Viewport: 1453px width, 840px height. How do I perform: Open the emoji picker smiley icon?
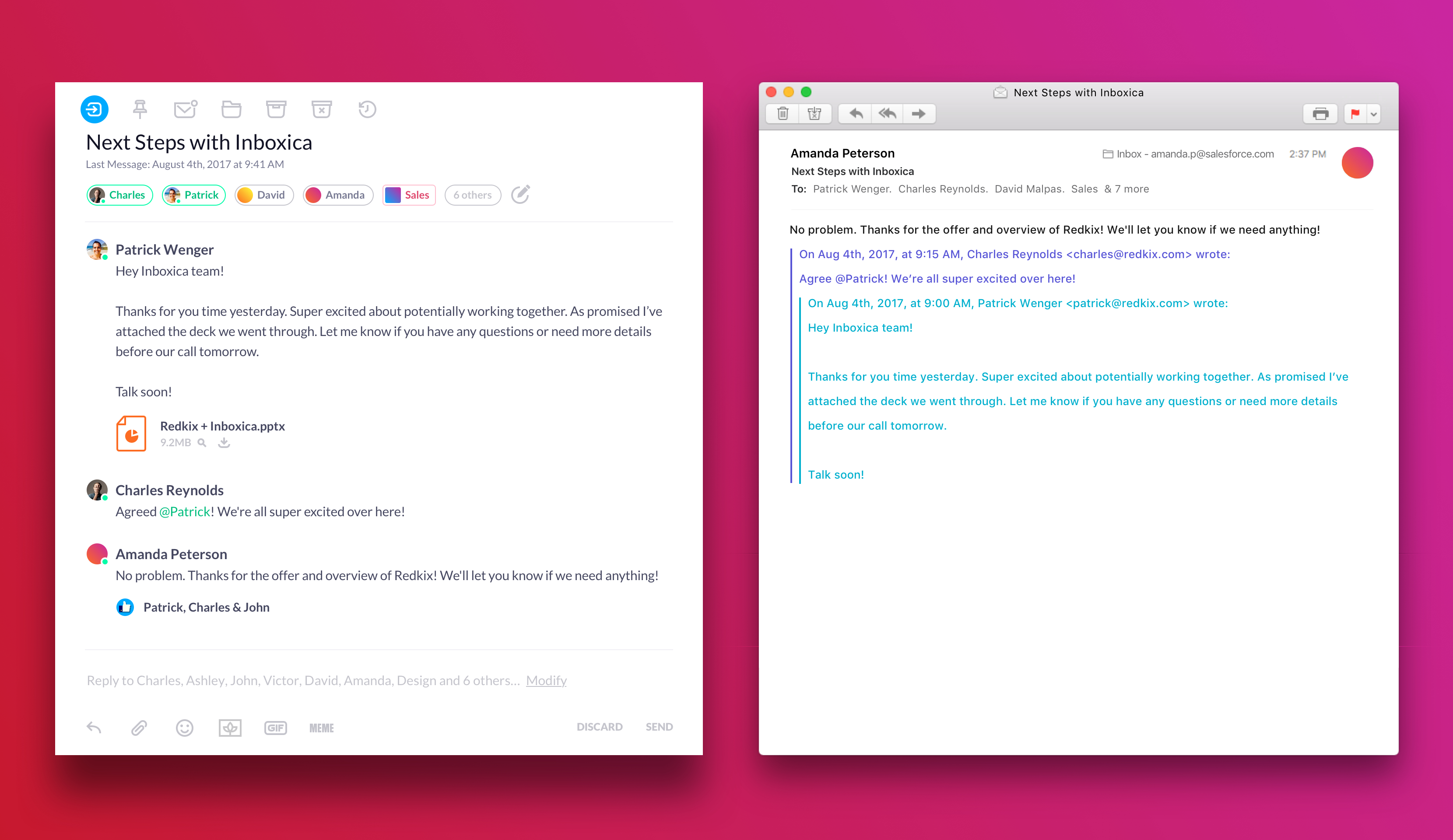point(185,728)
